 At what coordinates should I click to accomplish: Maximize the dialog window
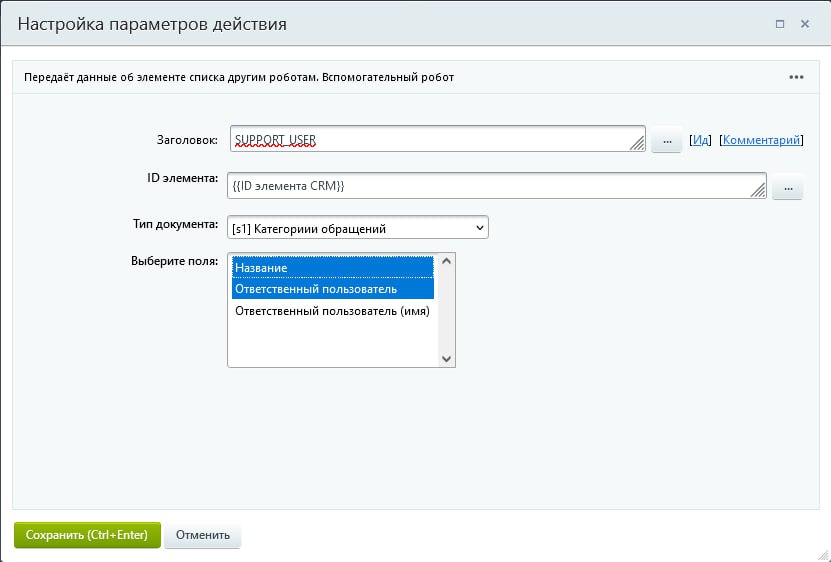[779, 23]
